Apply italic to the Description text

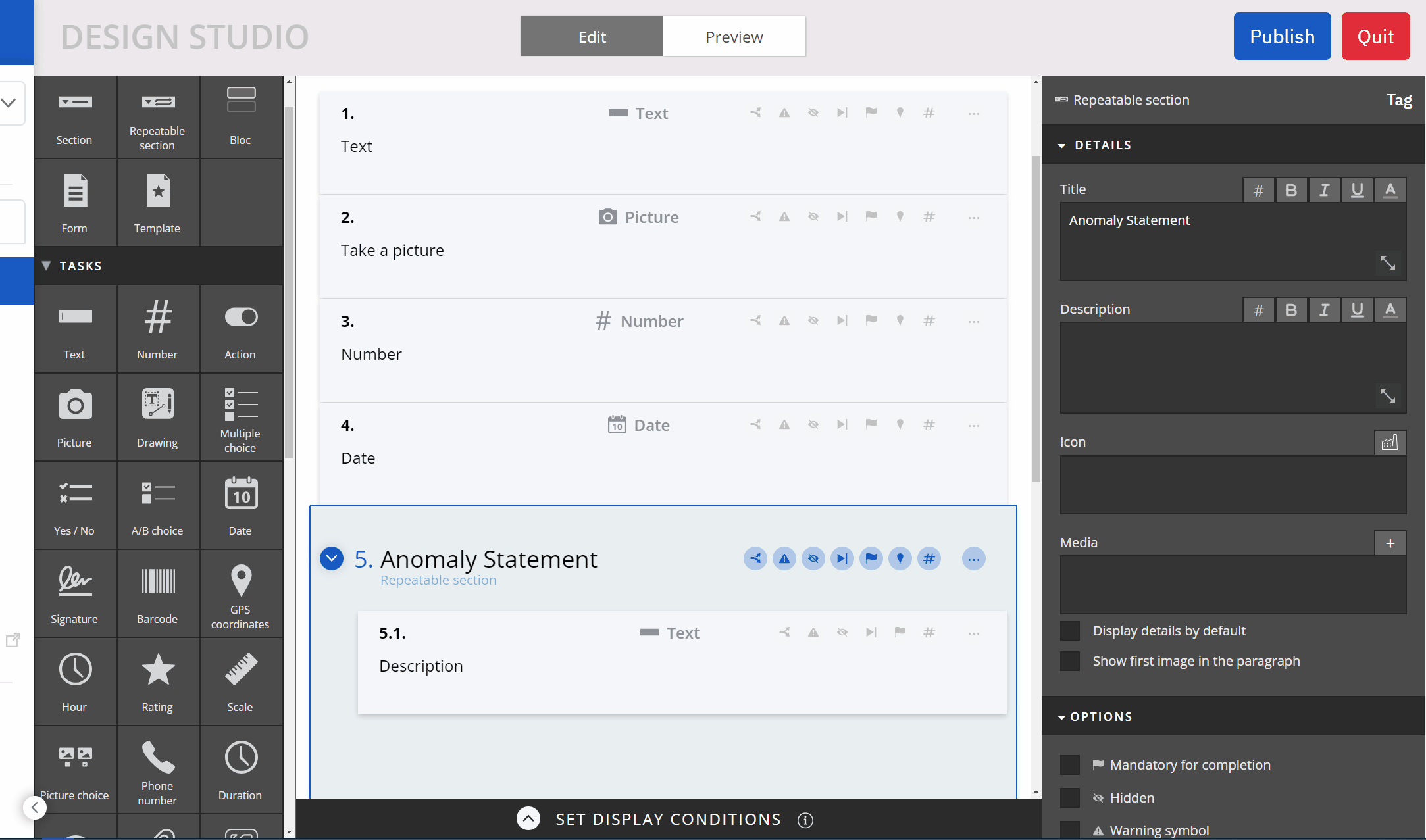click(x=1324, y=310)
